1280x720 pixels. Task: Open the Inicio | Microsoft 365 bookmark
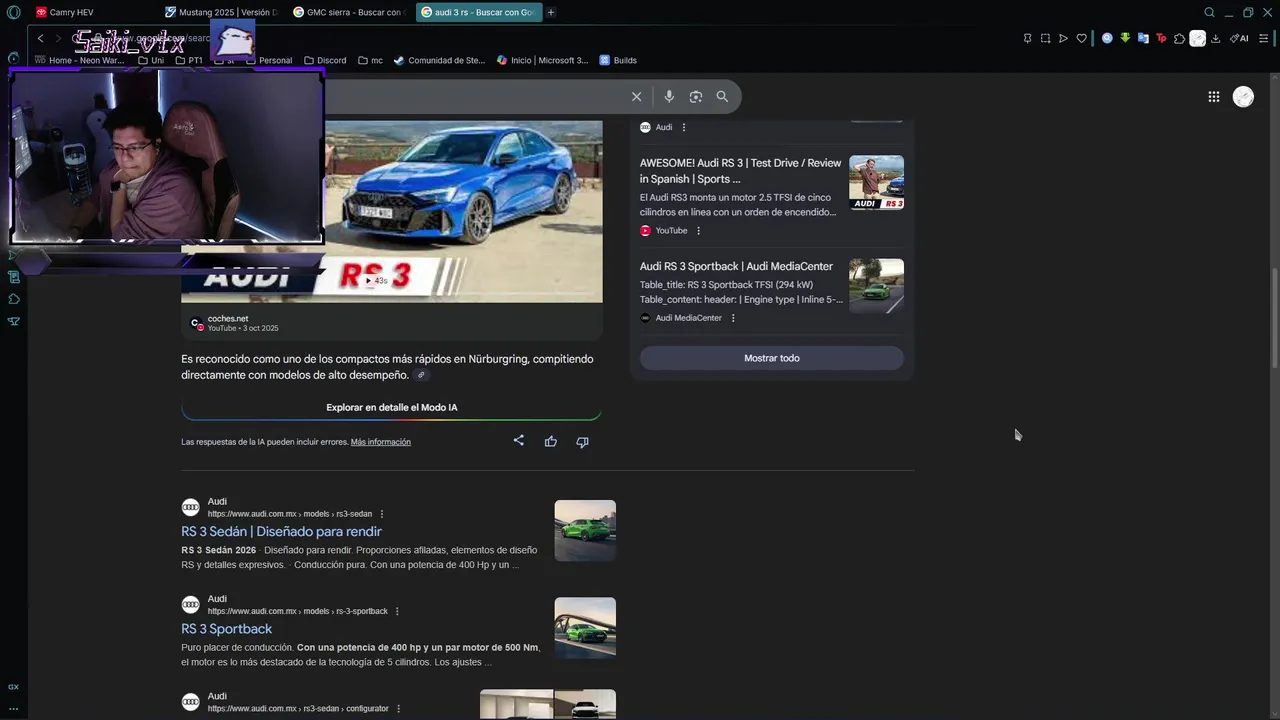coord(543,60)
